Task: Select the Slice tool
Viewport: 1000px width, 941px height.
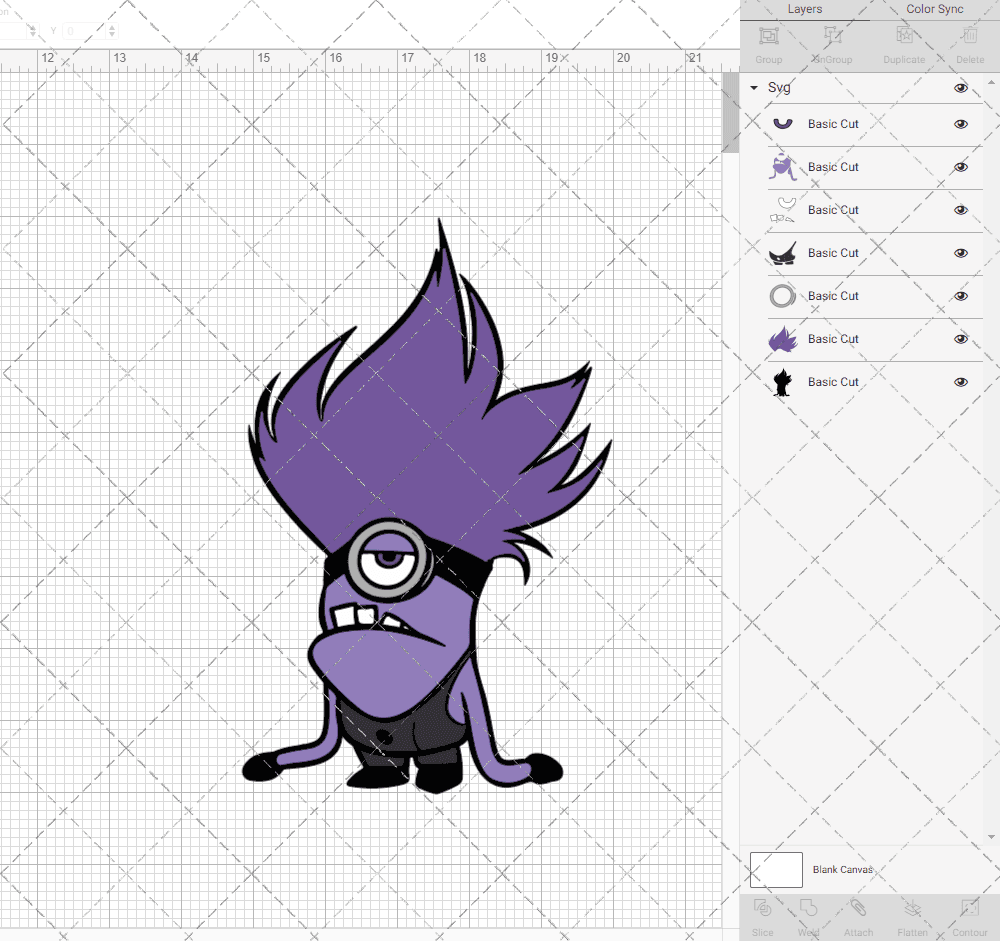Action: [763, 908]
